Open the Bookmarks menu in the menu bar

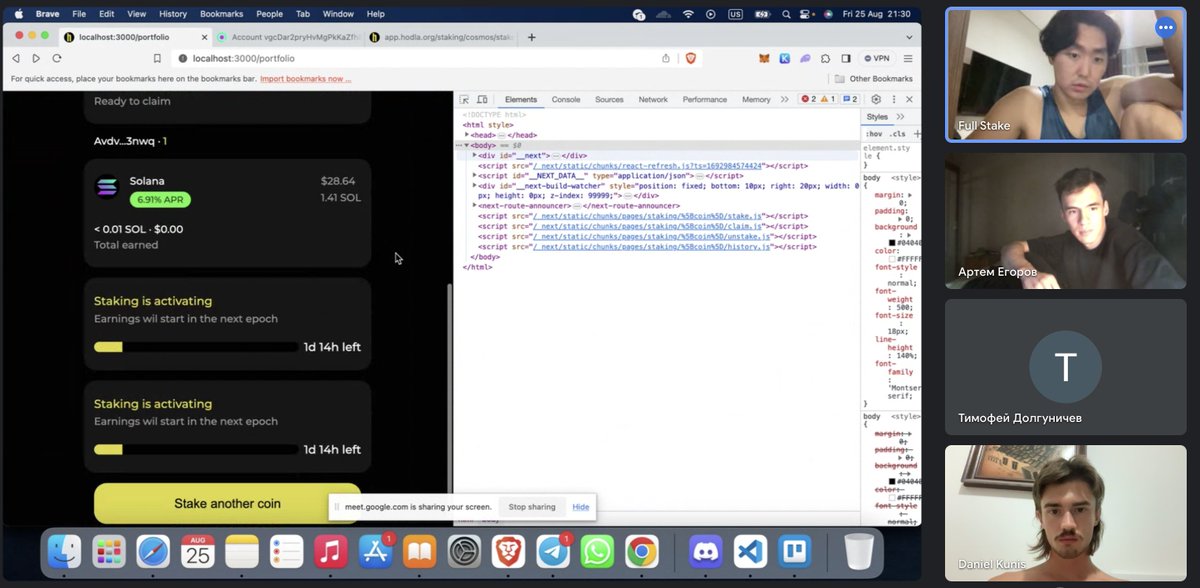221,14
